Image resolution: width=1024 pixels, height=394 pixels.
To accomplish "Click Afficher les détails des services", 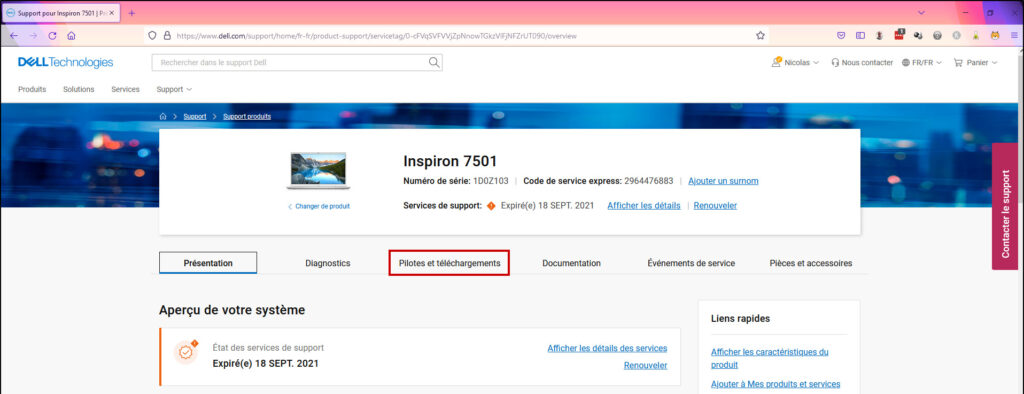I will coord(607,348).
